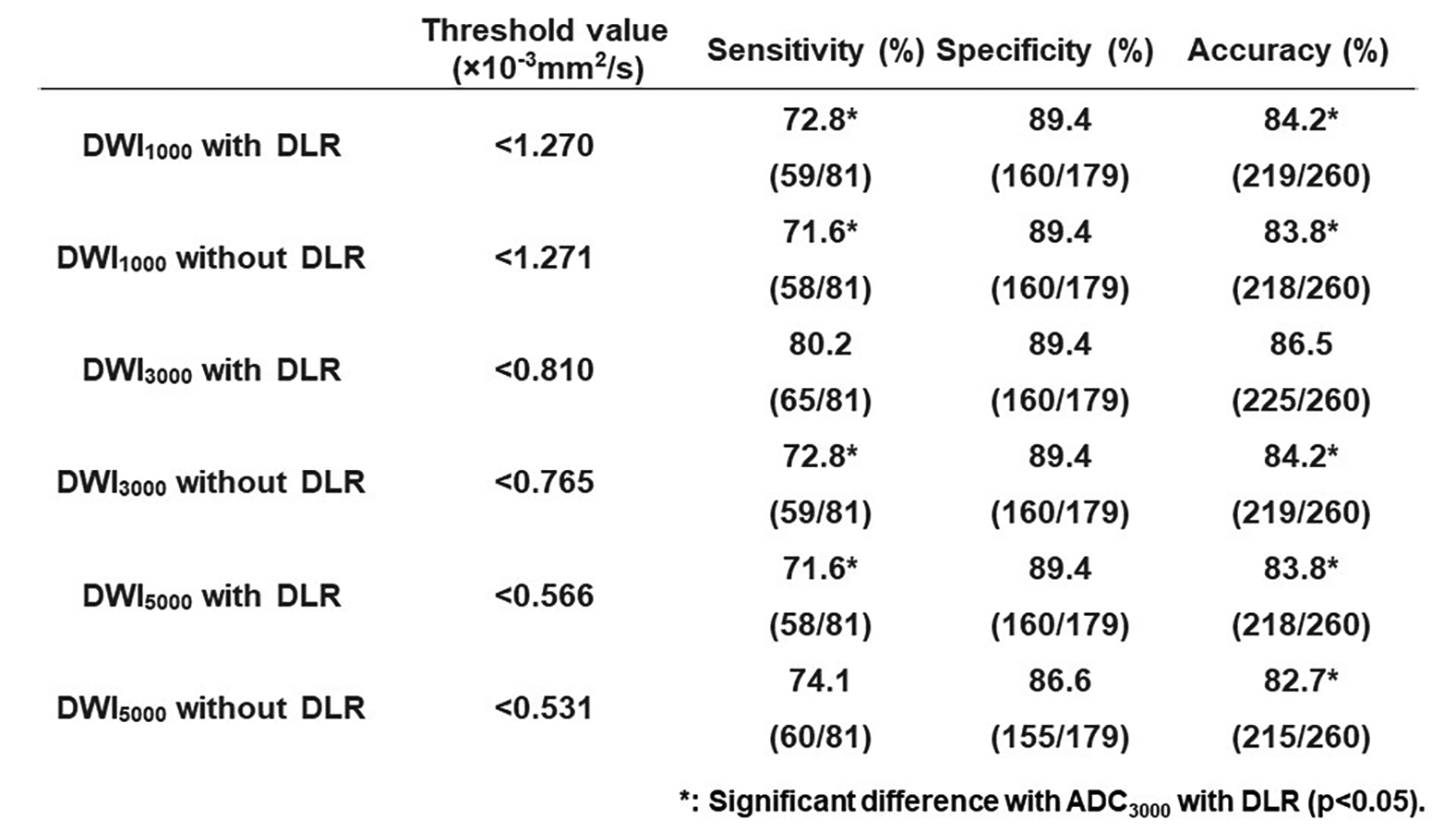Select the DWI1000 without DLR row label
The image size is (1456, 831).
211,259
